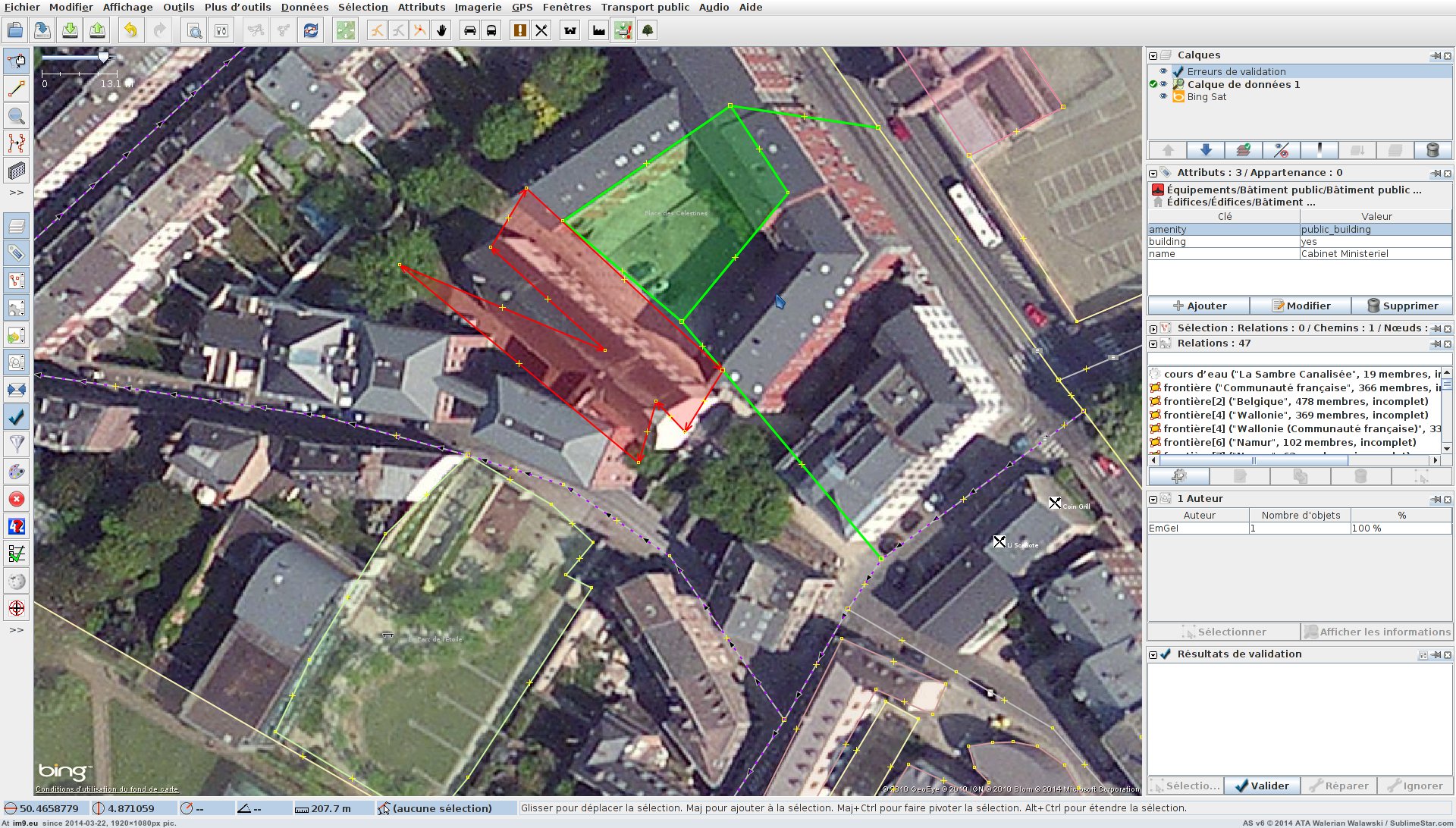The height and width of the screenshot is (828, 1456).
Task: Collapse the Calques panel
Action: click(1153, 55)
